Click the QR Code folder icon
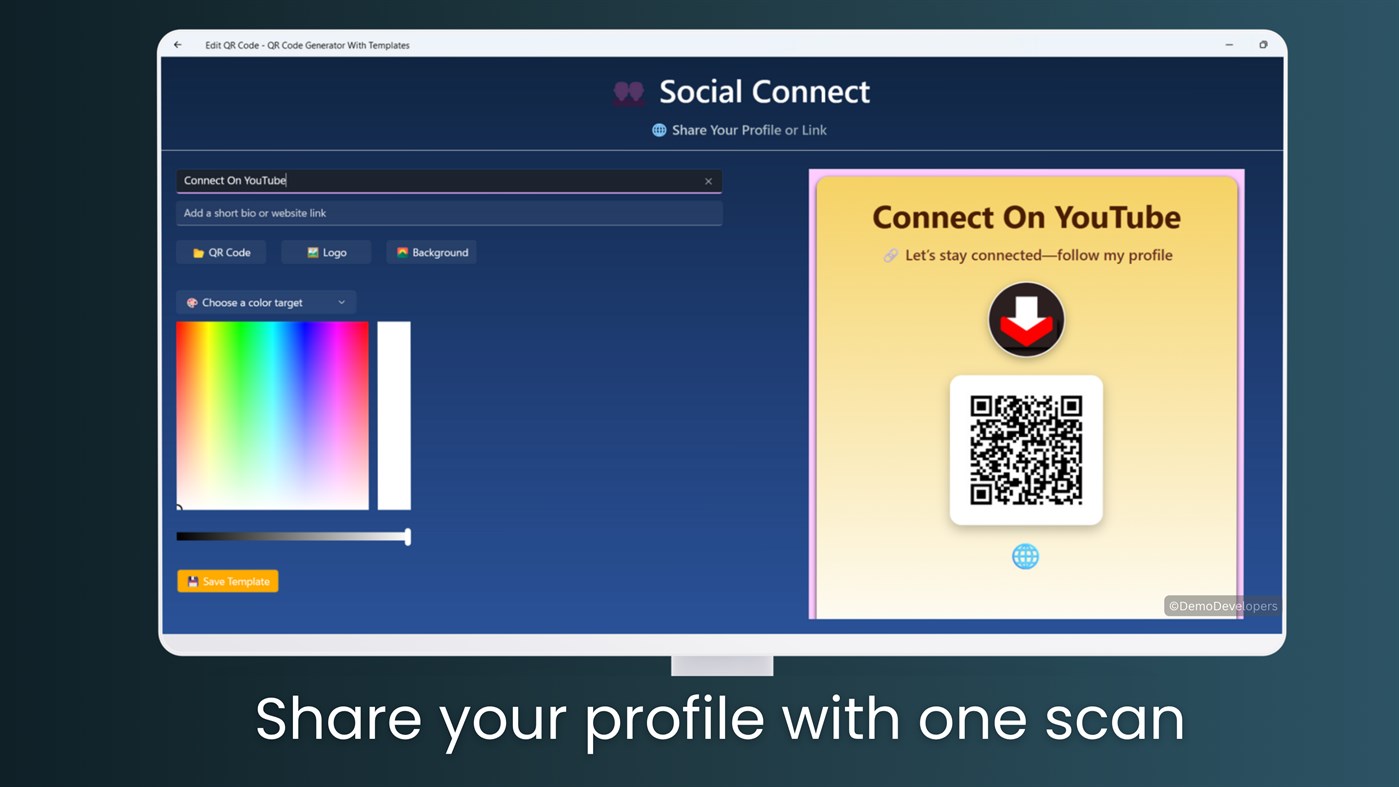The image size is (1399, 787). click(x=198, y=252)
